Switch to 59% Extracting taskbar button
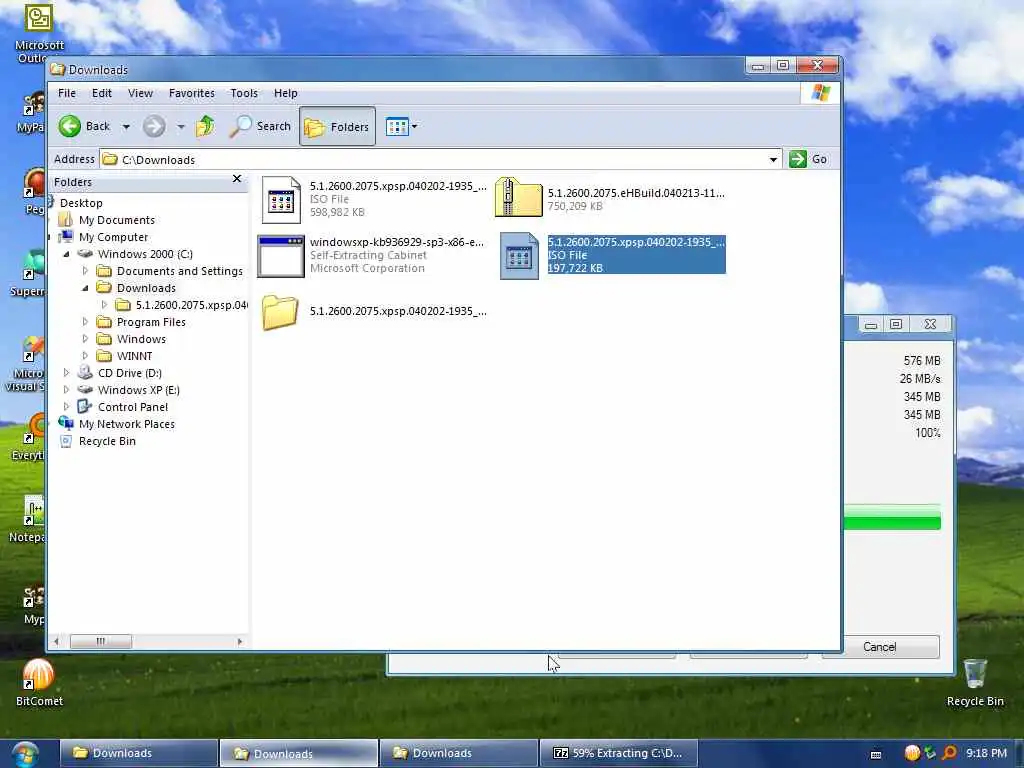 tap(618, 753)
